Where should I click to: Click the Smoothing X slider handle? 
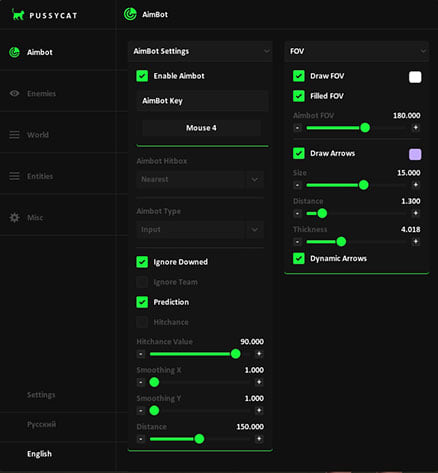[154, 382]
